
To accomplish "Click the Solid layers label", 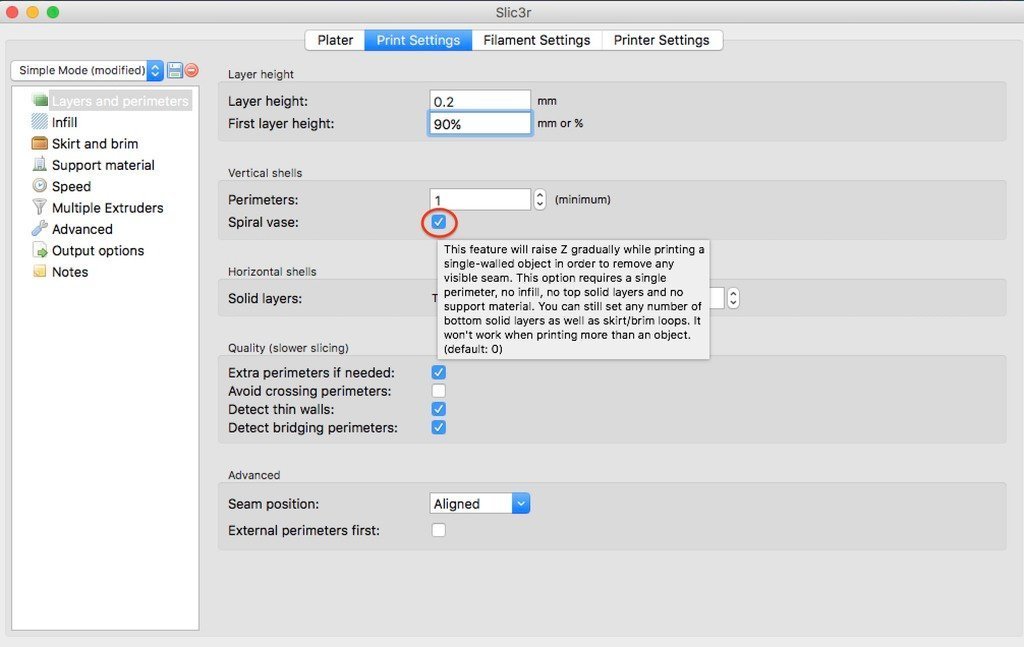I will pos(264,298).
